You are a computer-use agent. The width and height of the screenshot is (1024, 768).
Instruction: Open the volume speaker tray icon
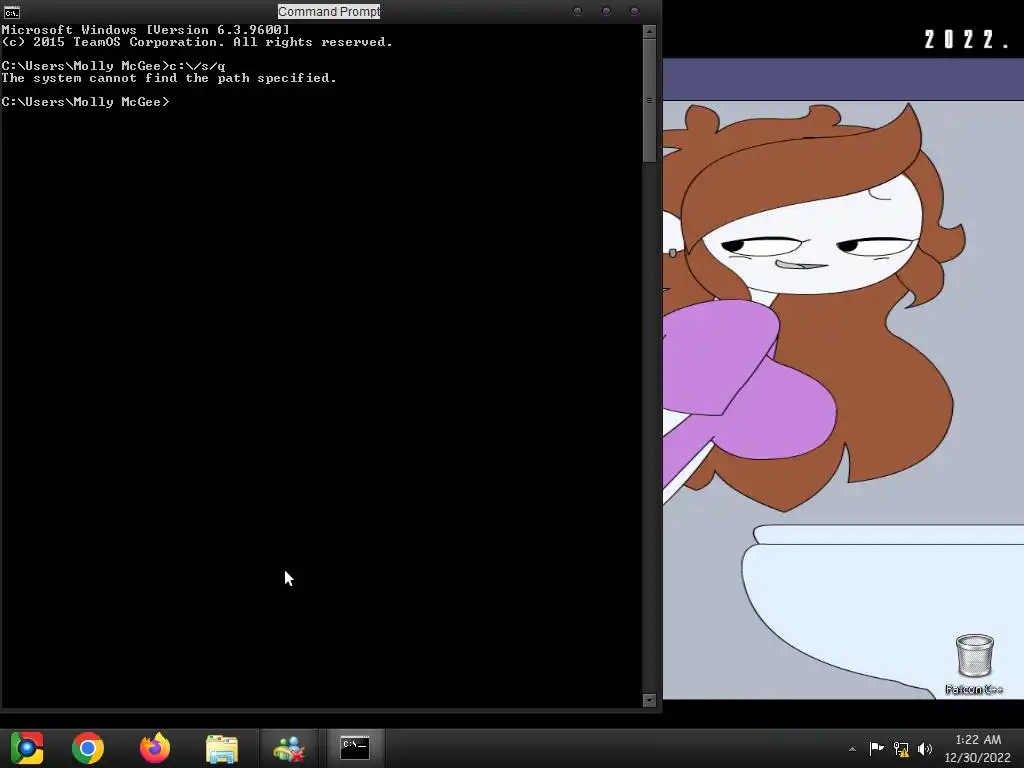tap(925, 749)
